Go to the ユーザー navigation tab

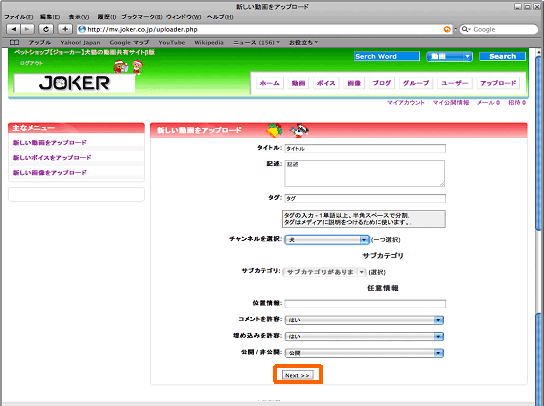pos(454,83)
